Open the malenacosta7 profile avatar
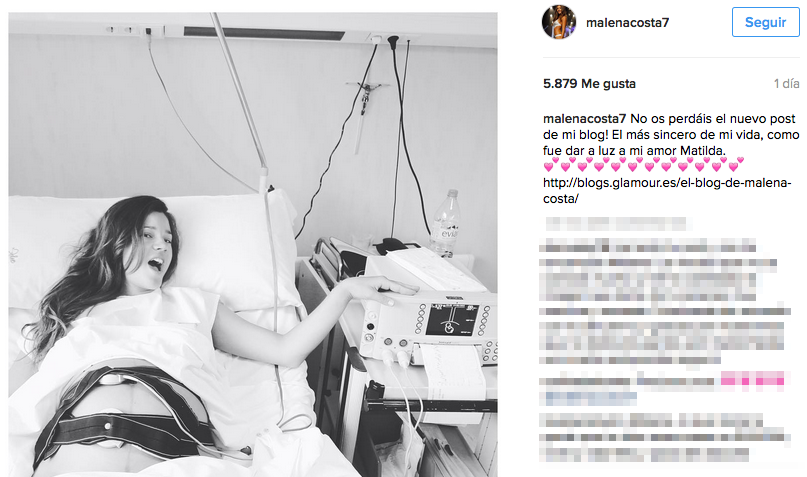Image resolution: width=807 pixels, height=477 pixels. 559,23
